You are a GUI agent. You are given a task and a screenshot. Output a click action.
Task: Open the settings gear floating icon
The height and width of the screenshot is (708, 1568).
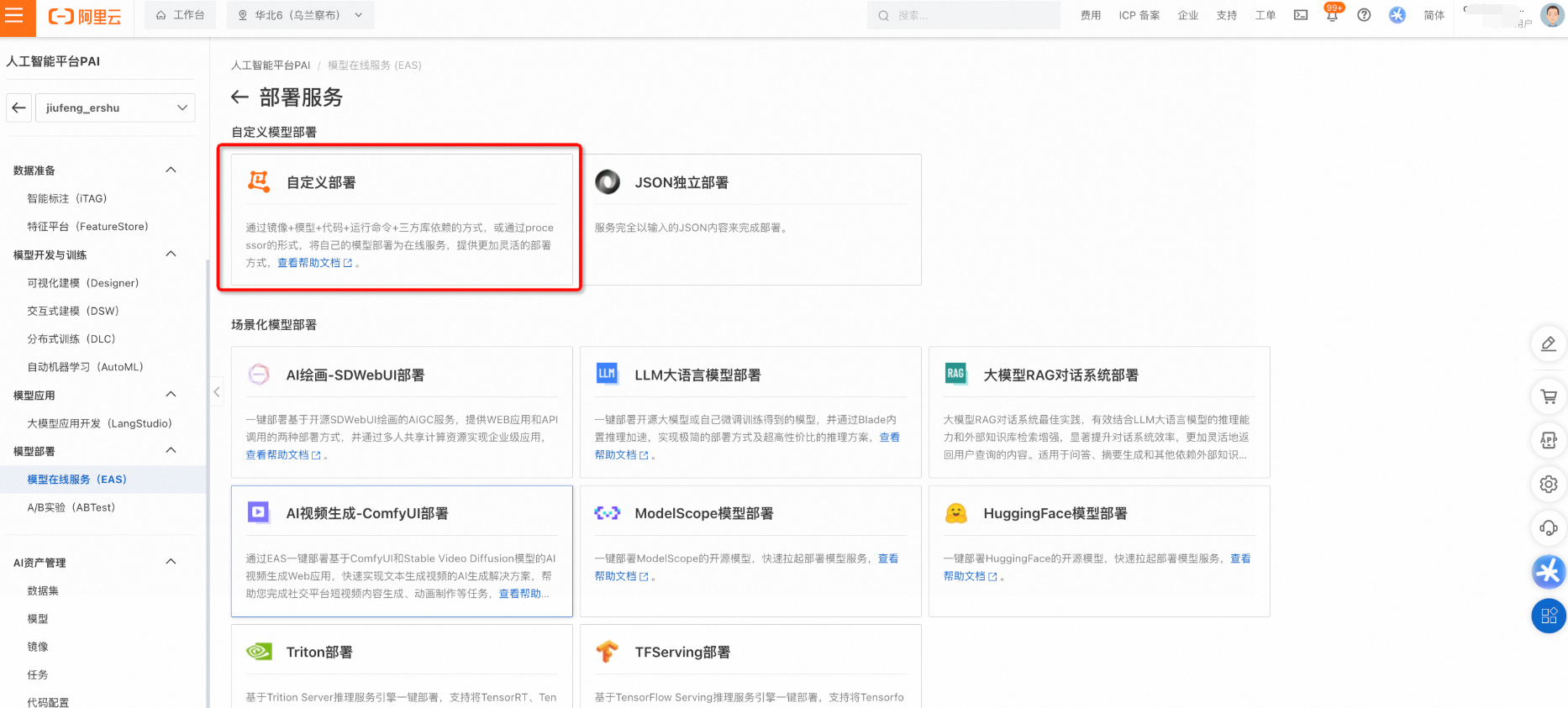[1549, 484]
